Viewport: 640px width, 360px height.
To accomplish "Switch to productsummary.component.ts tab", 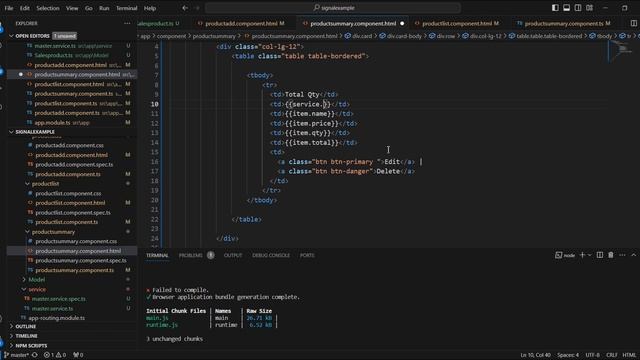I will click(563, 24).
